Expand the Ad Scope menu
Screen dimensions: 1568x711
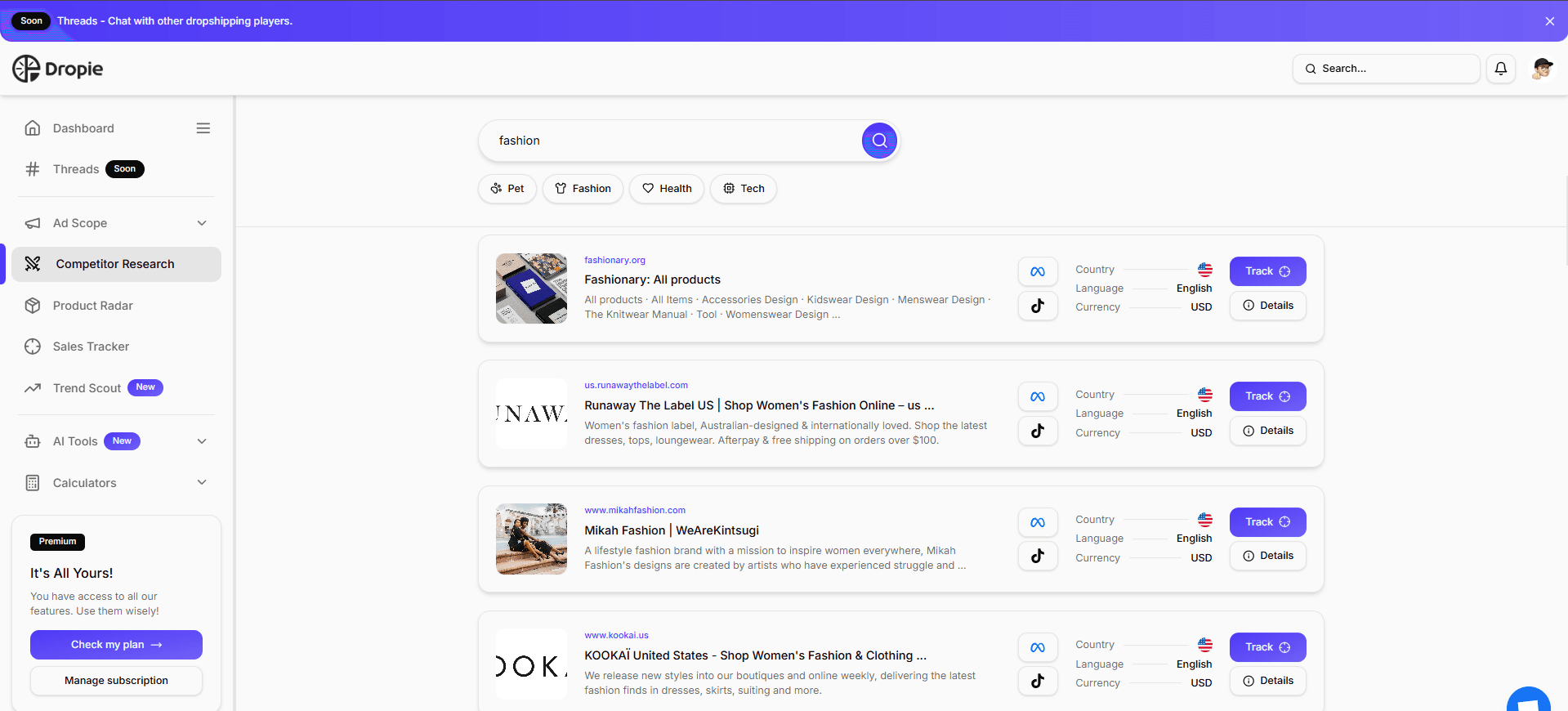pos(116,223)
